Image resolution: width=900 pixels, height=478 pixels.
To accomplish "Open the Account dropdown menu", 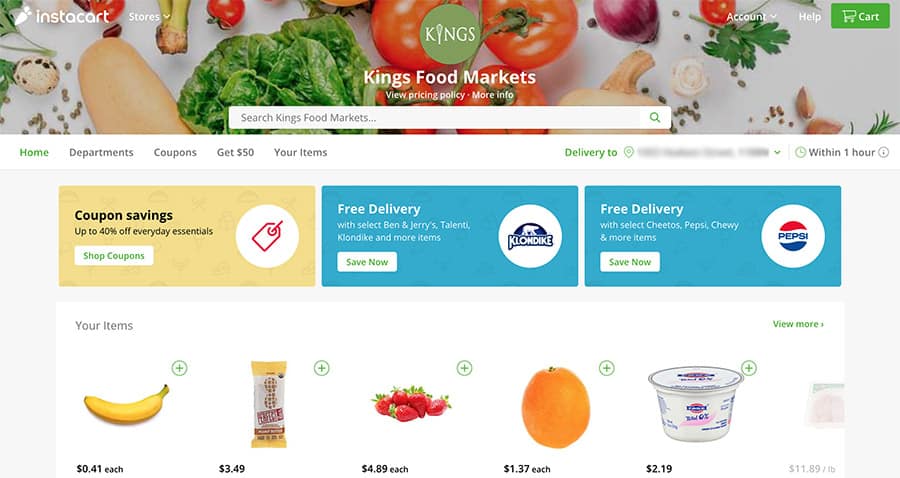I will [751, 17].
